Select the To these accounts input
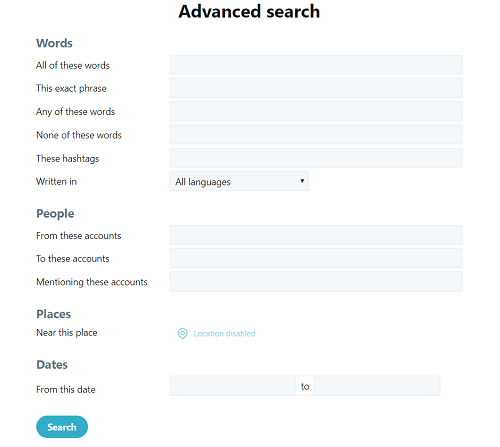Screen dimensions: 500x447 [x=316, y=258]
